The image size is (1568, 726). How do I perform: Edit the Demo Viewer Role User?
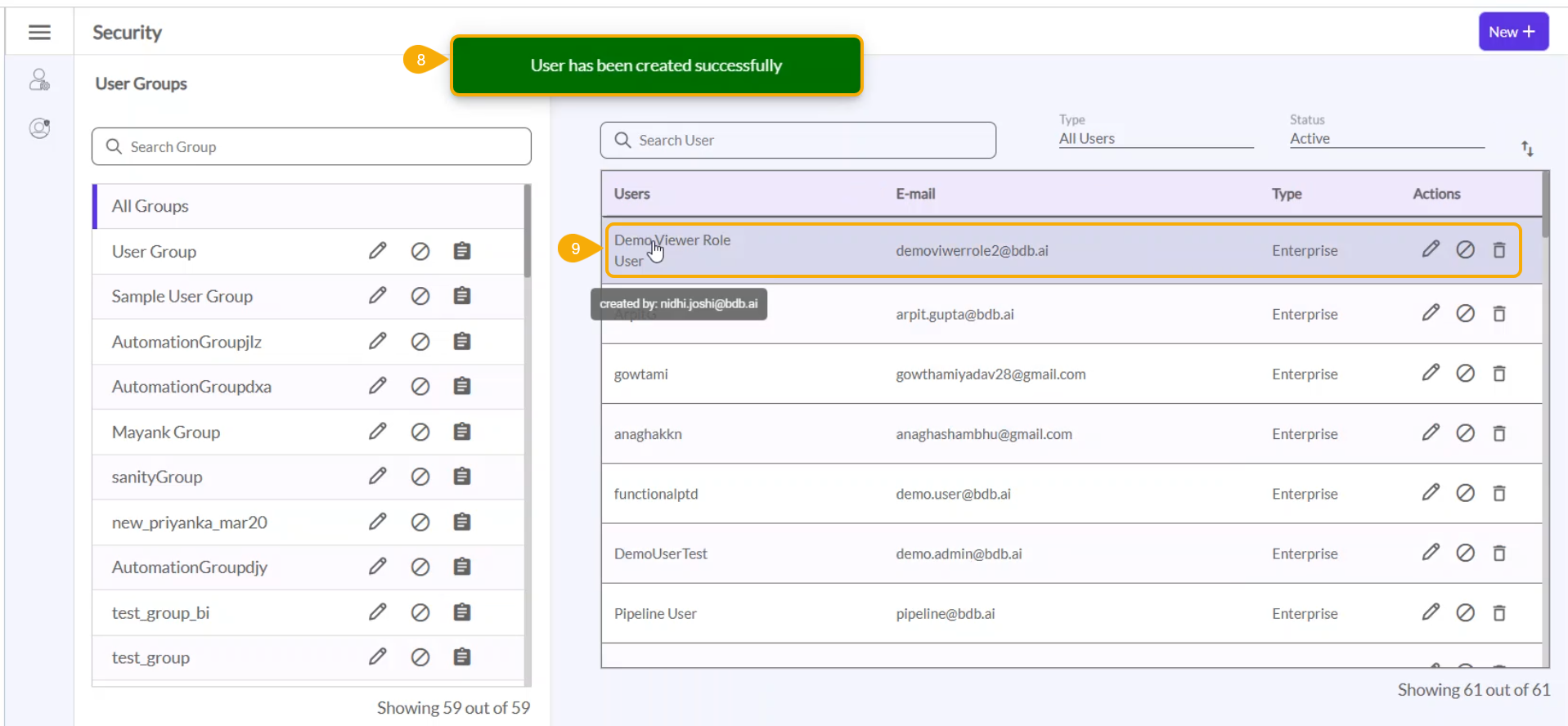pos(1430,249)
